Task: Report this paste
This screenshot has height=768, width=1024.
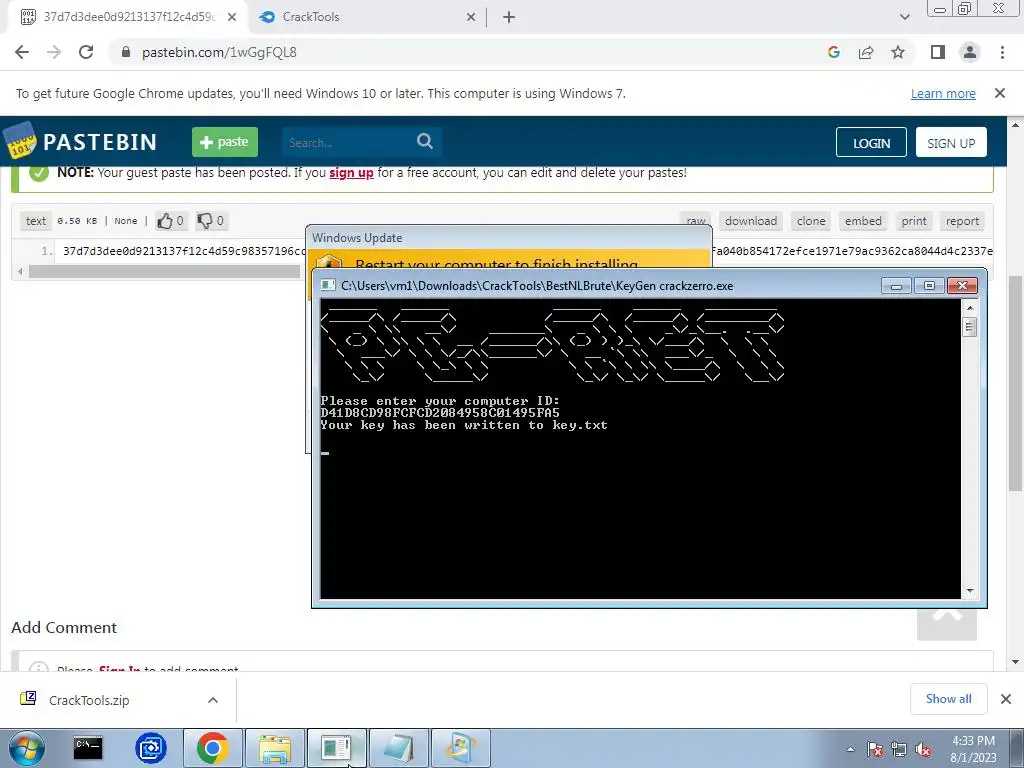Action: [x=963, y=221]
